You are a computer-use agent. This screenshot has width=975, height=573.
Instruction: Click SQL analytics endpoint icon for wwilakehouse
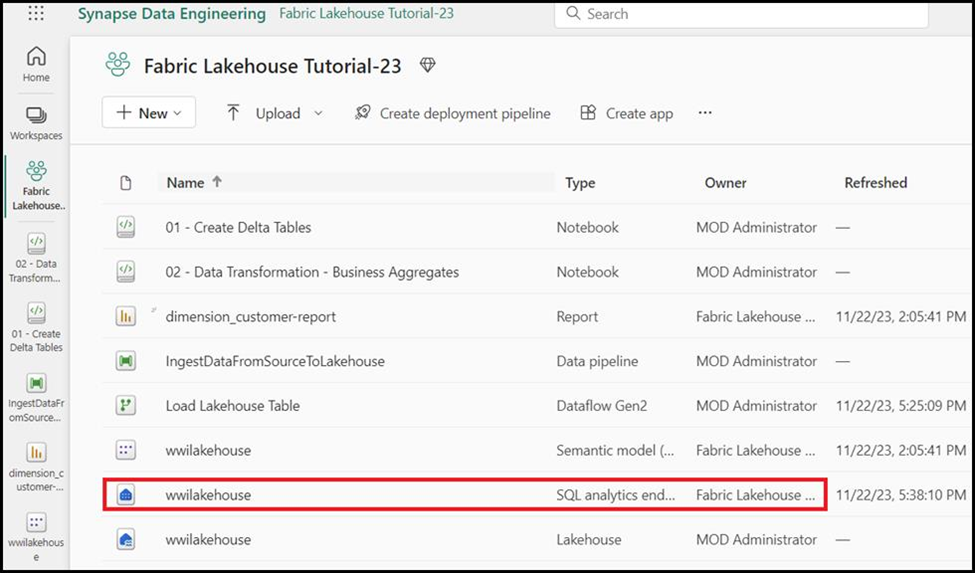(126, 495)
